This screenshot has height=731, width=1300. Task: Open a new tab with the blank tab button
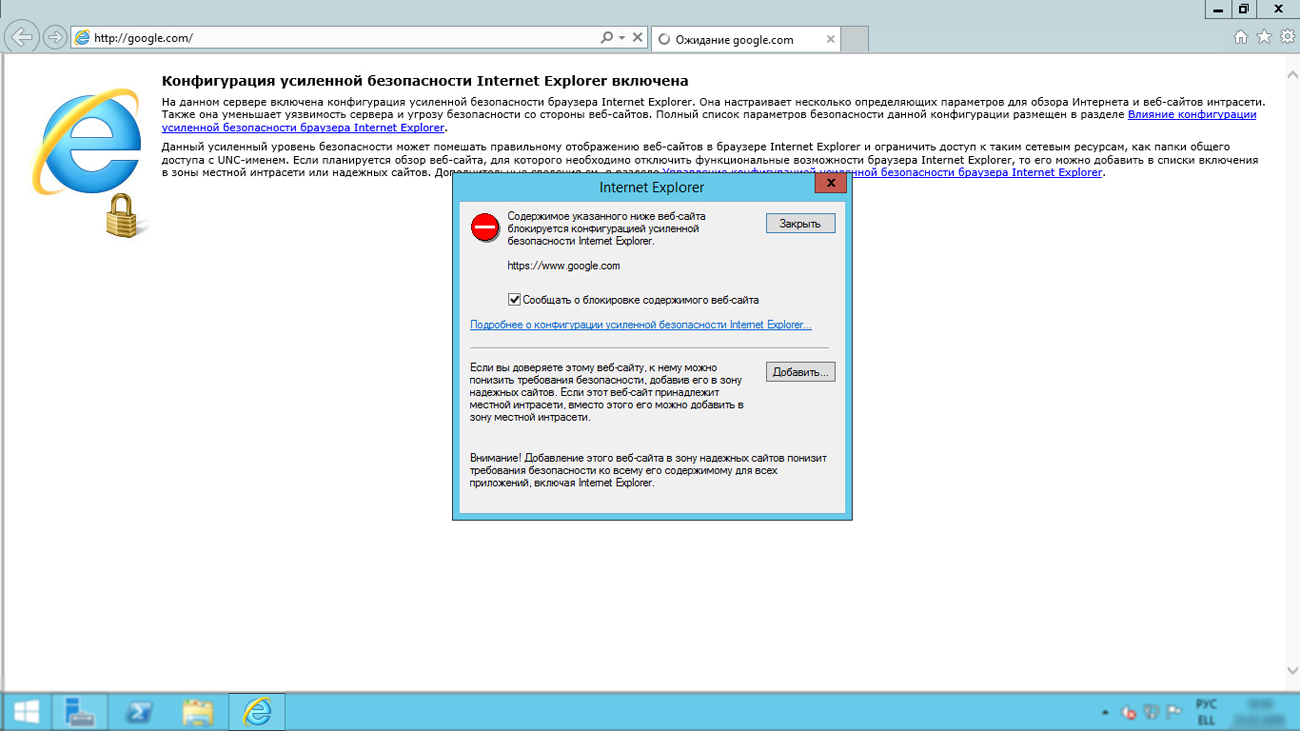click(x=855, y=39)
